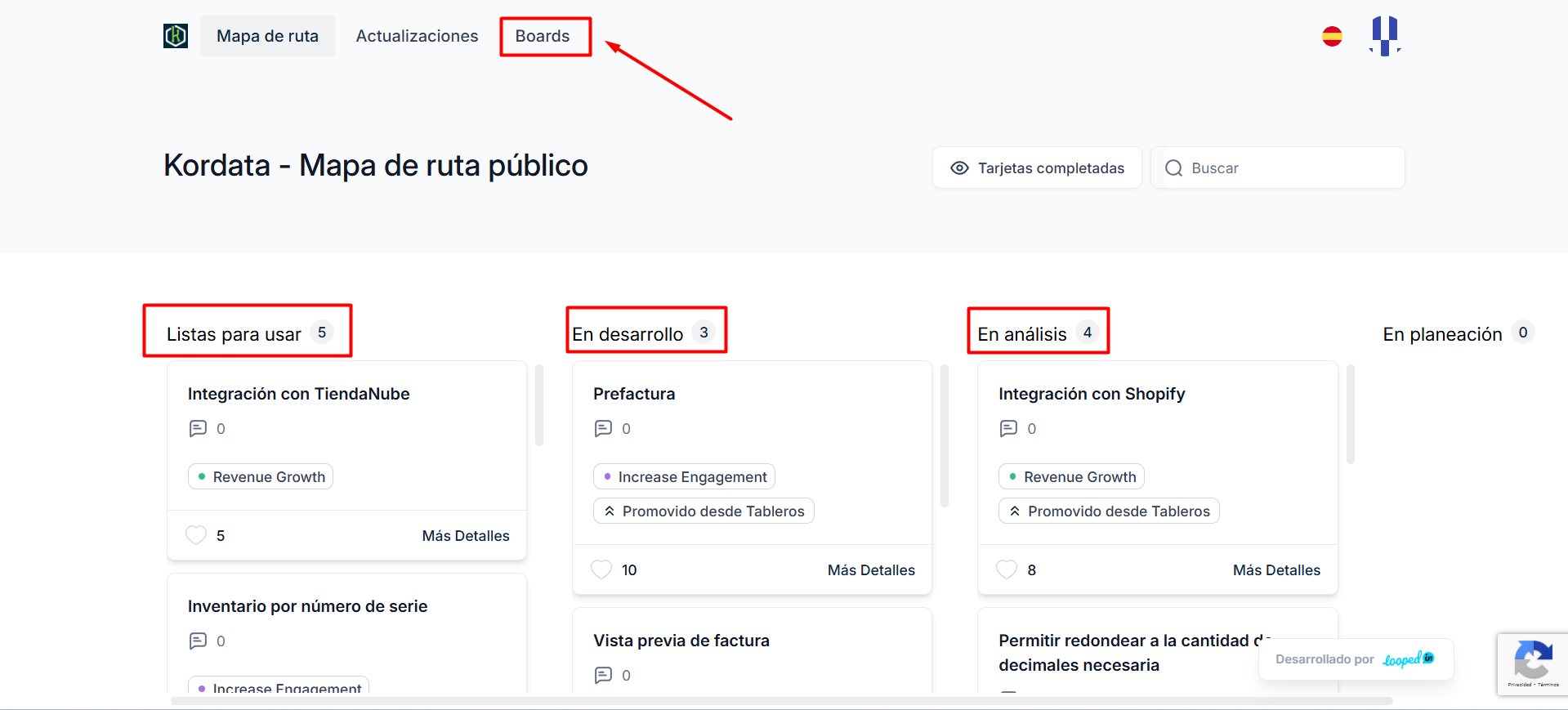Expand Más Detalles for Integración con Shopify
1568x710 pixels.
coord(1275,570)
